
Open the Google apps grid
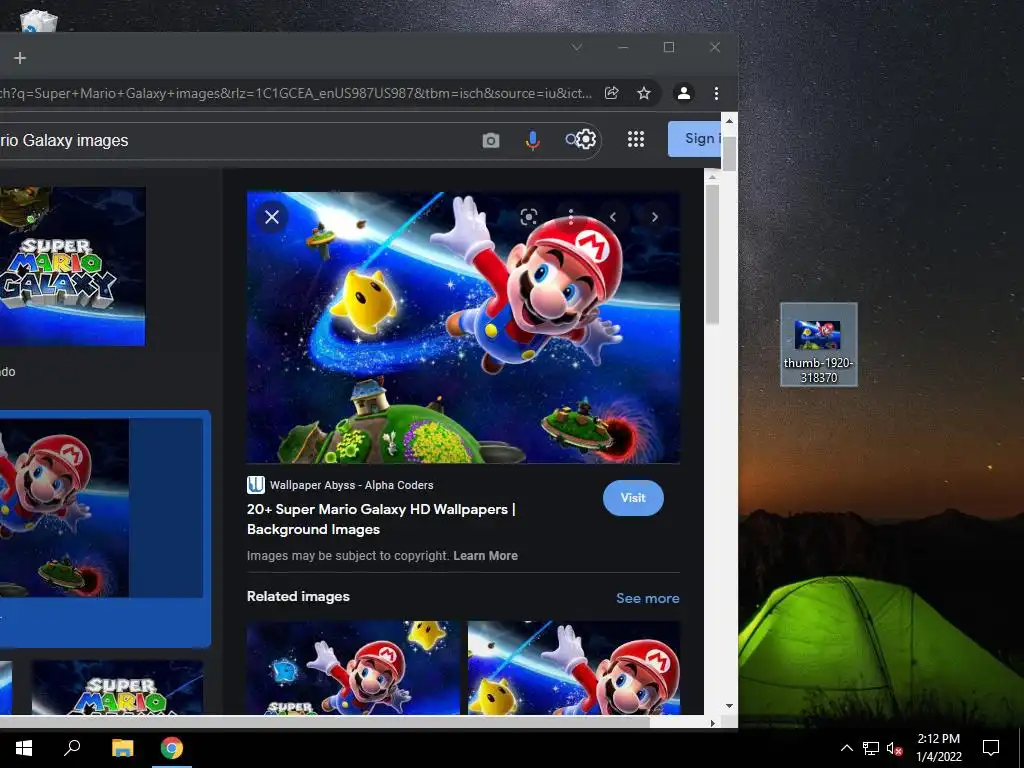tap(635, 139)
